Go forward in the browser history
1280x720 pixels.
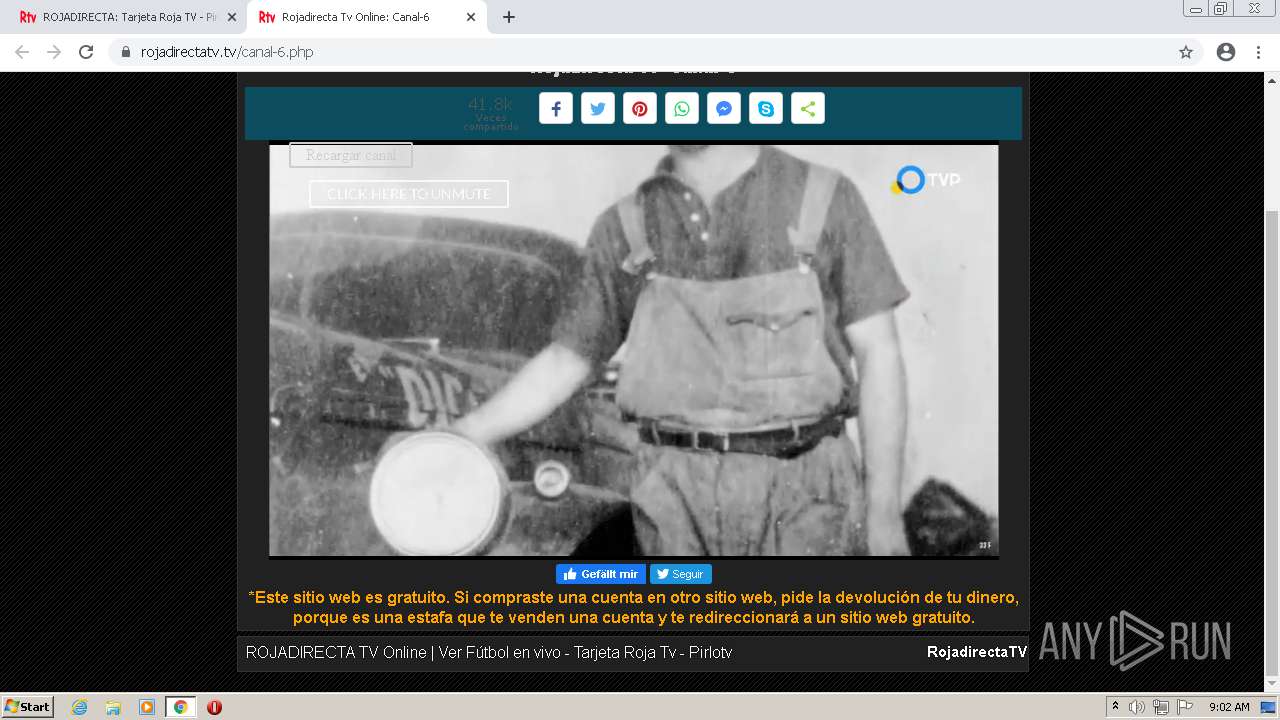tap(54, 52)
